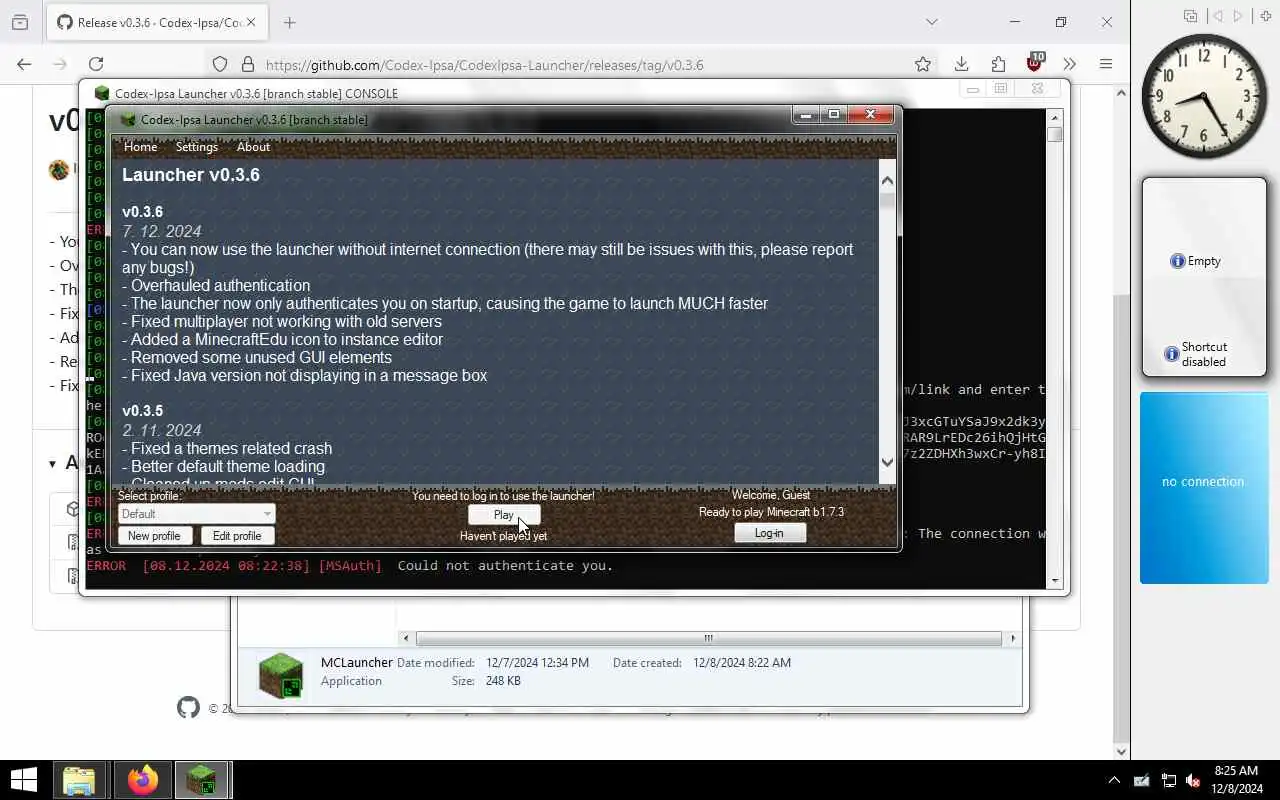Click the touch keyboard tray icon
The height and width of the screenshot is (800, 1280).
1141,780
